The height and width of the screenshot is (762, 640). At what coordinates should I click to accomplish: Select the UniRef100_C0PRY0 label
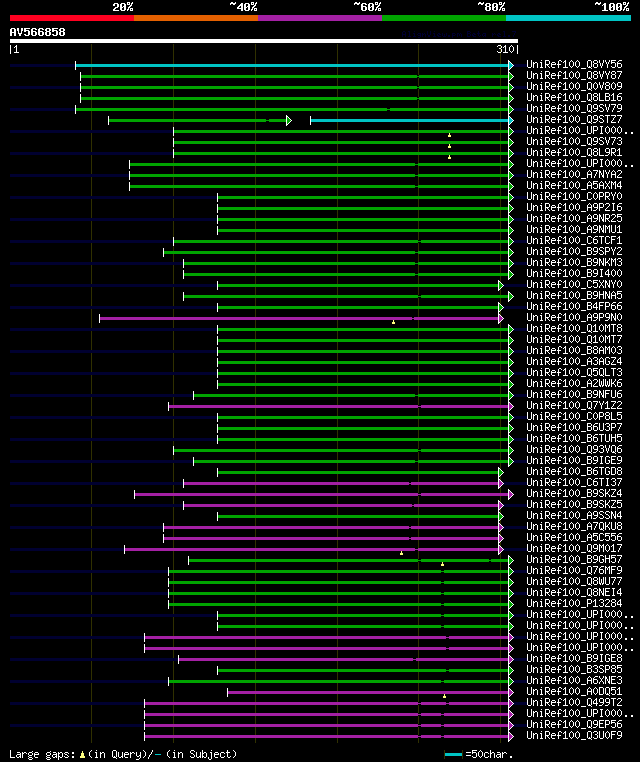(x=574, y=196)
